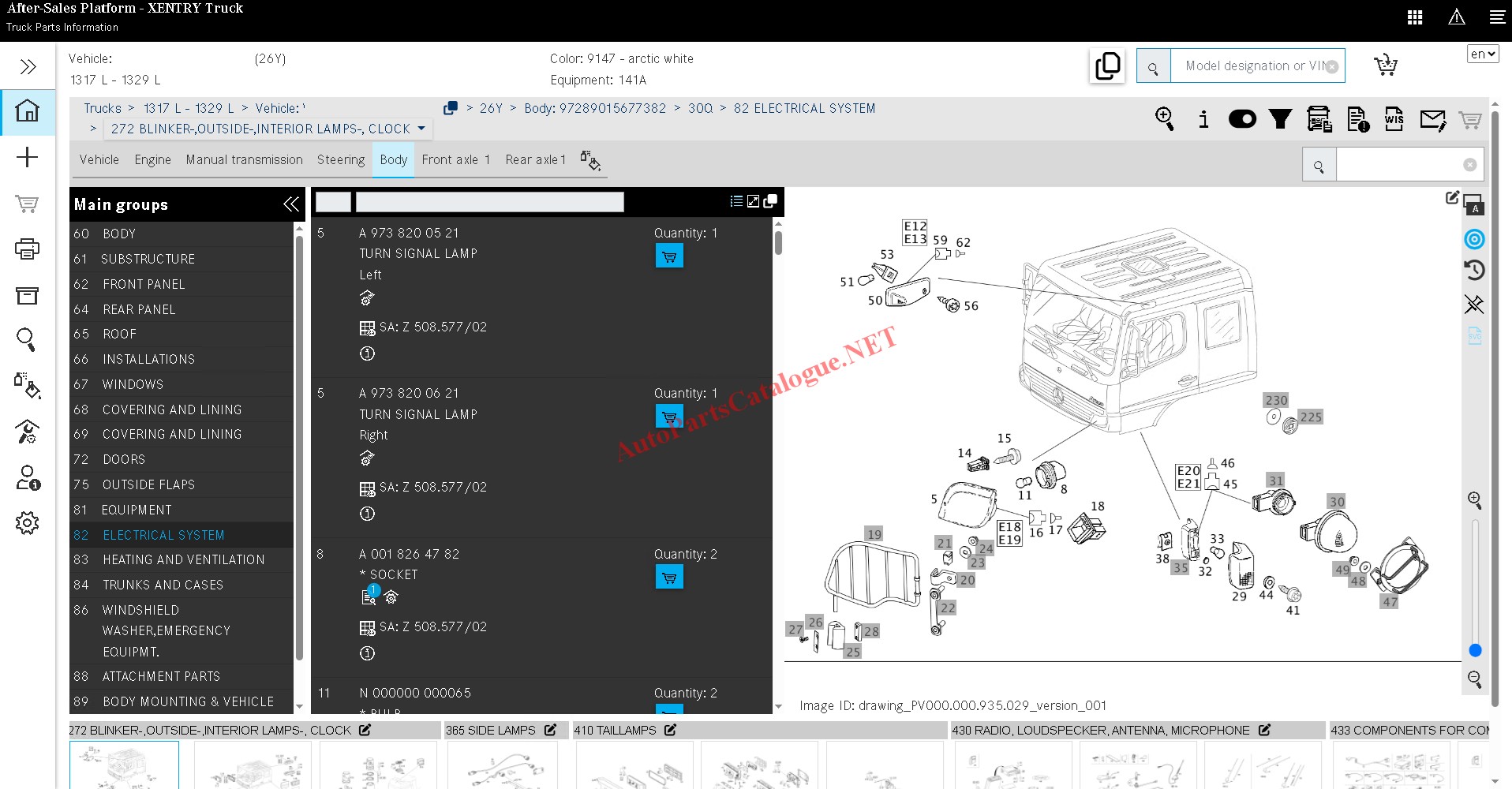The width and height of the screenshot is (1512, 789).
Task: Click the 82 ELECTRICAL SYSTEM breadcrumb link
Action: [804, 108]
